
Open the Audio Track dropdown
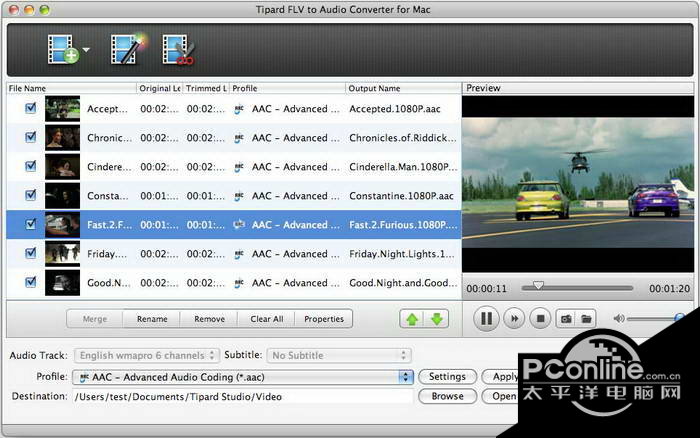pyautogui.click(x=147, y=355)
